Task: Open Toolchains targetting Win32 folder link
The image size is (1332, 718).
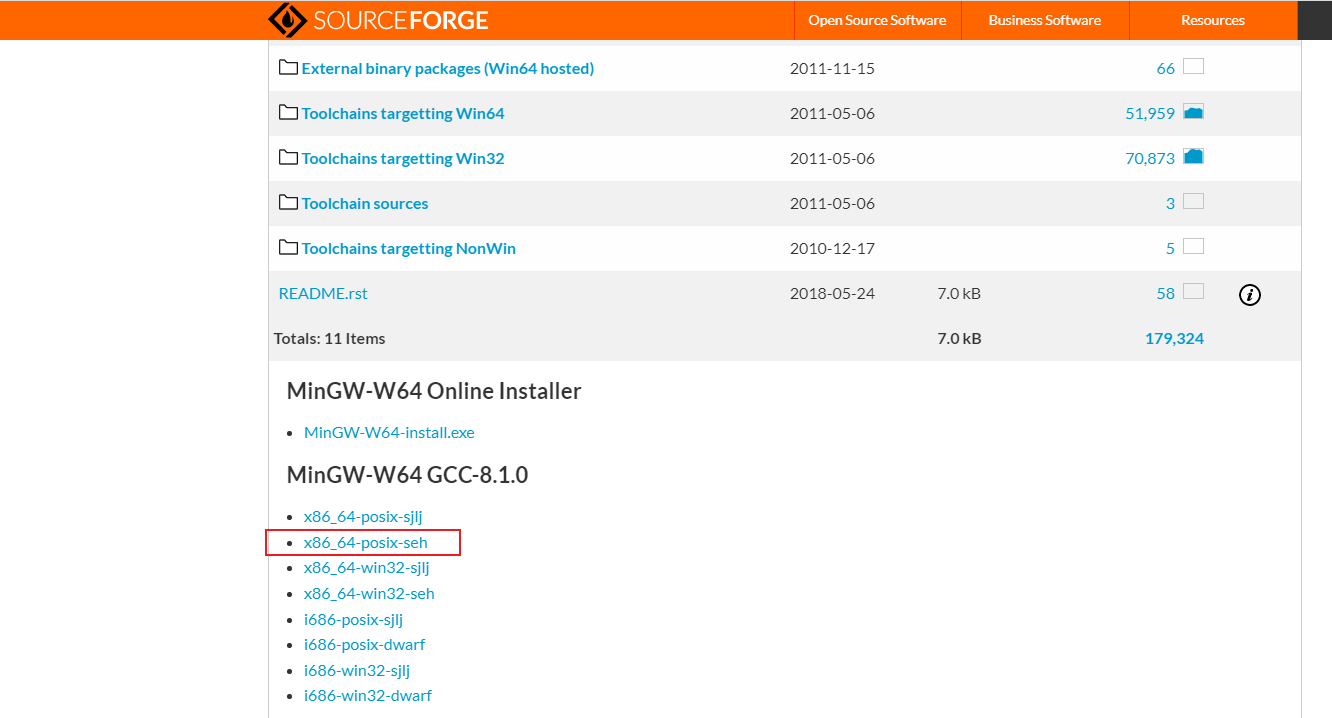Action: 403,158
